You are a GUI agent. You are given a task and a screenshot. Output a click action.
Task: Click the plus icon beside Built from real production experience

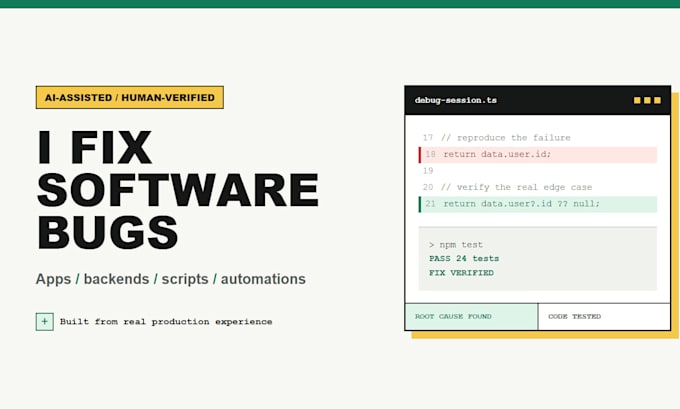pyautogui.click(x=45, y=322)
